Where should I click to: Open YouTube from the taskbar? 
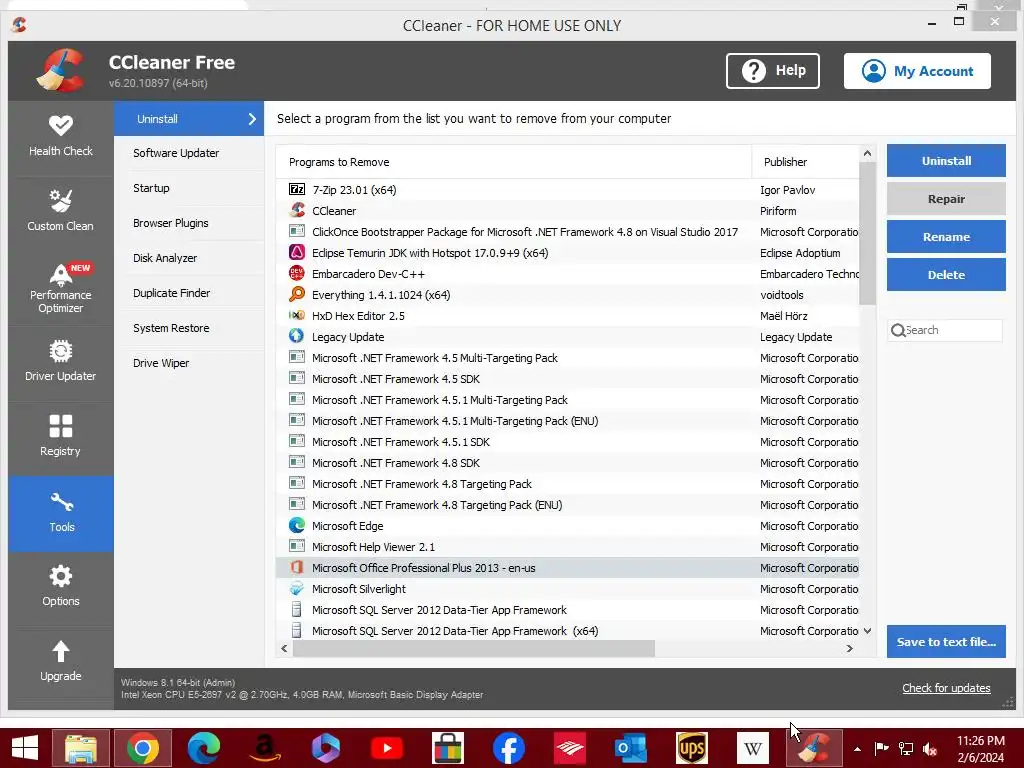(x=387, y=748)
